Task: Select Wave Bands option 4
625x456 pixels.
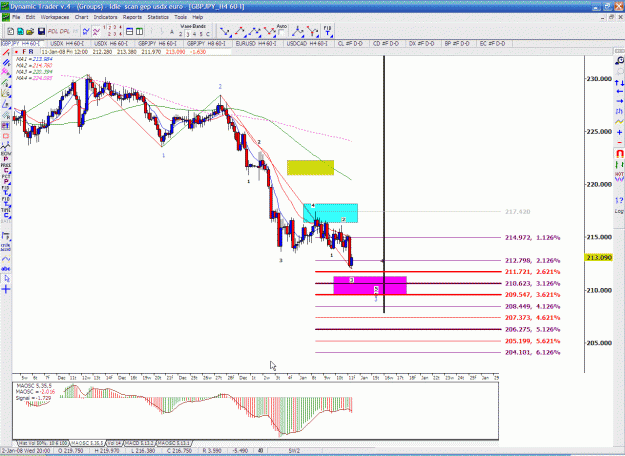Action: 195,34
